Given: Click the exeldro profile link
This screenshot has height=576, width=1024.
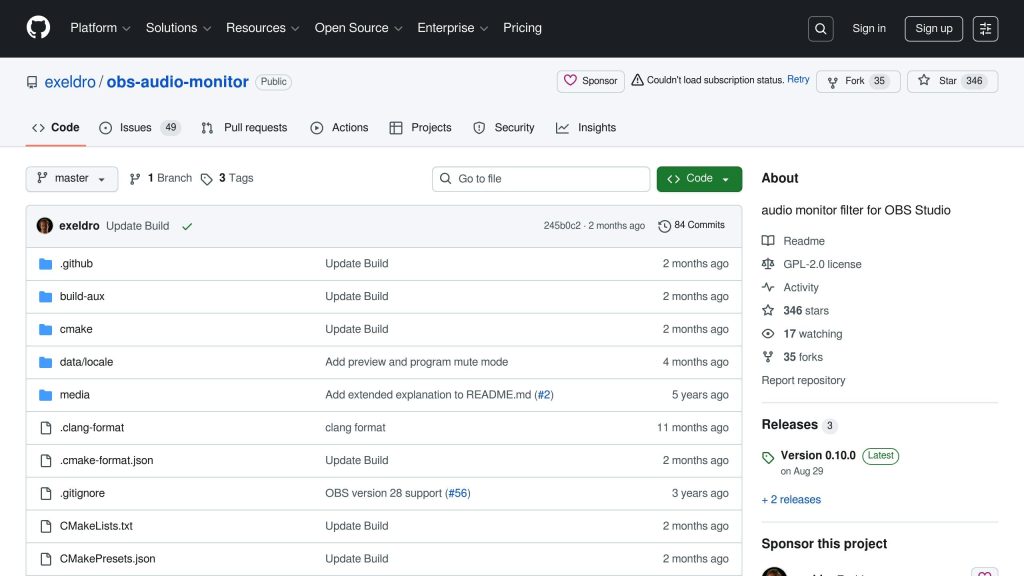Looking at the screenshot, I should 70,81.
